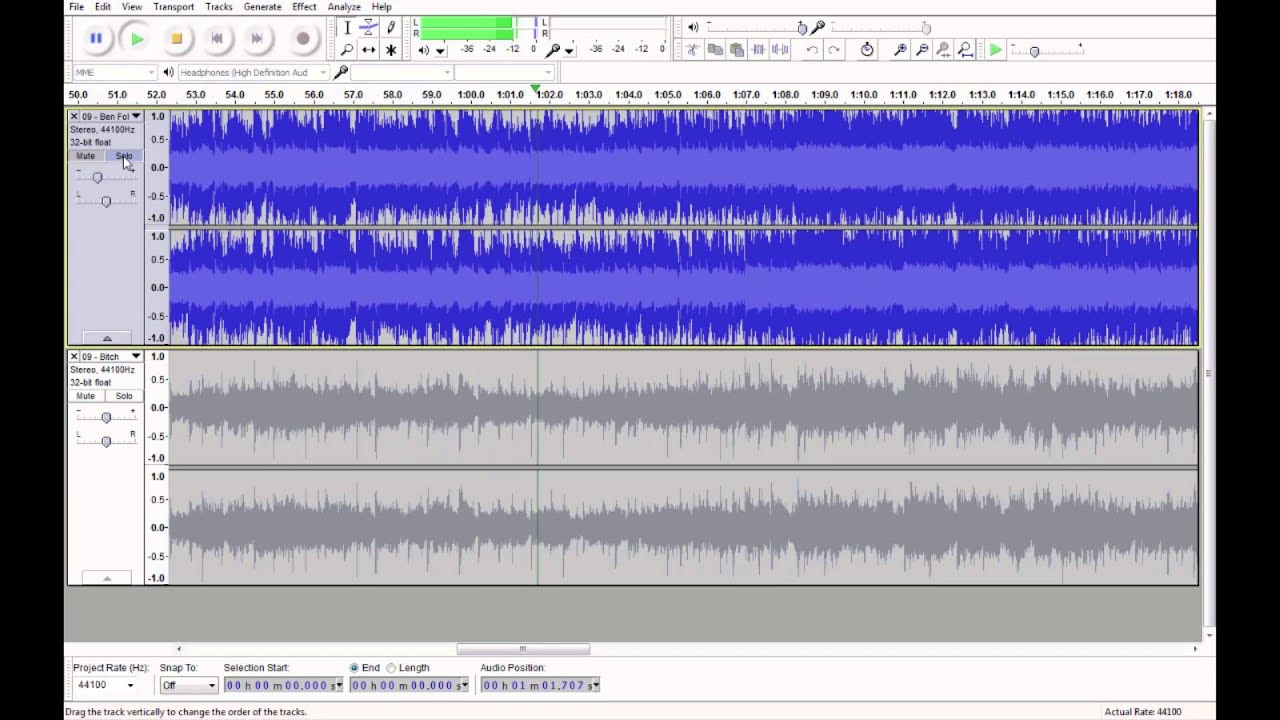
Task: Select the Length radio button
Action: point(391,668)
